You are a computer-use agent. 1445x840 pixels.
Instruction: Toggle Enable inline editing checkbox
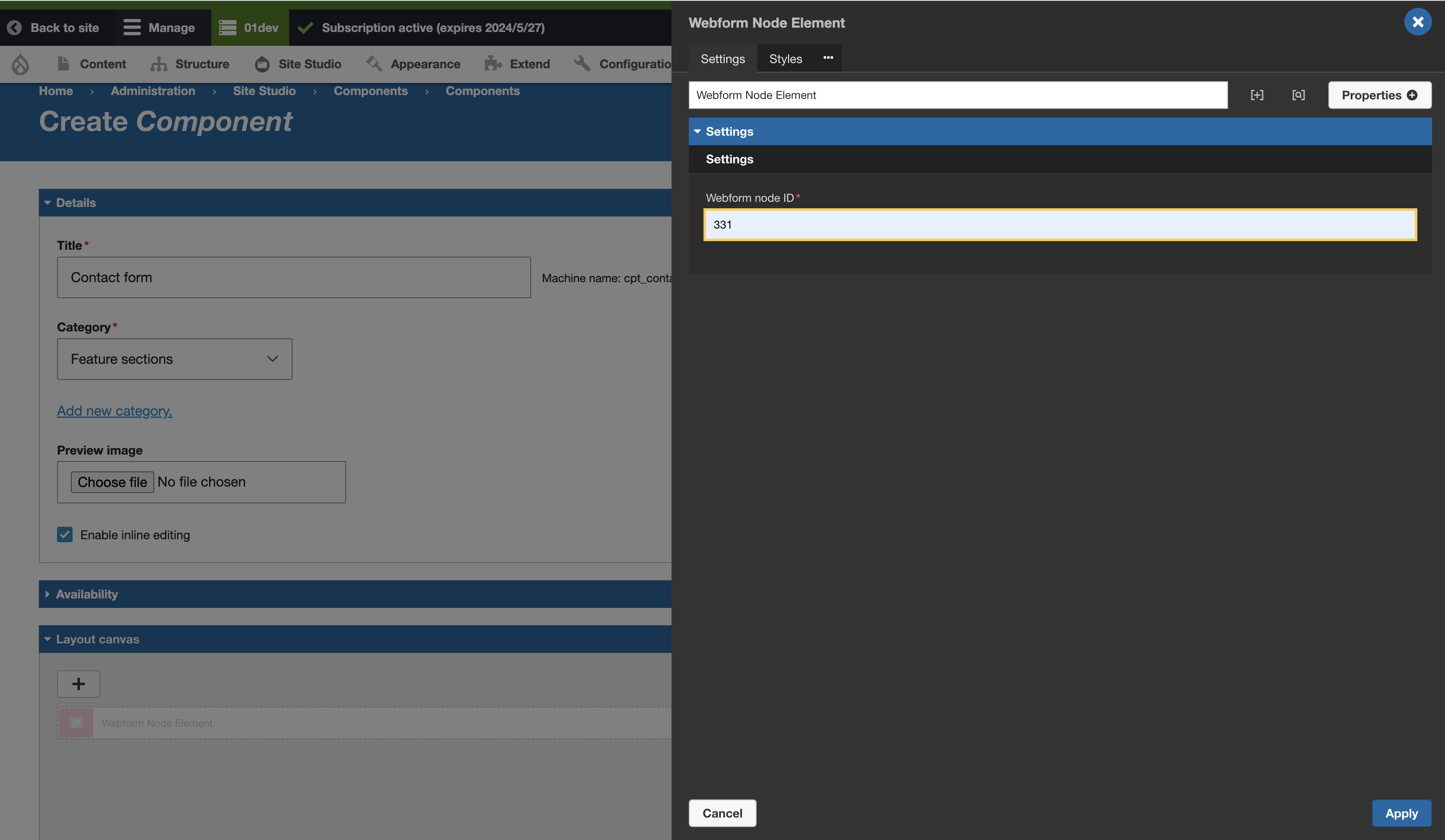[x=65, y=535]
